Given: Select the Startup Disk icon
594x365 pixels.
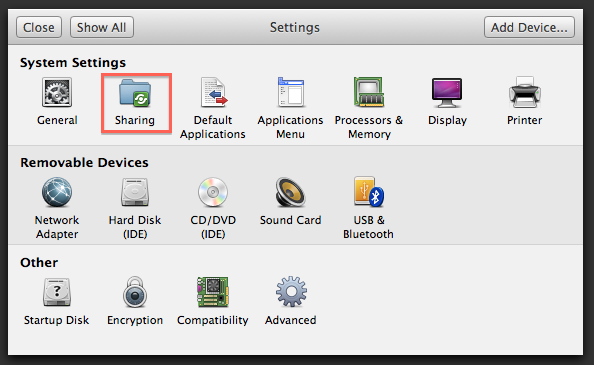Looking at the screenshot, I should click(57, 292).
